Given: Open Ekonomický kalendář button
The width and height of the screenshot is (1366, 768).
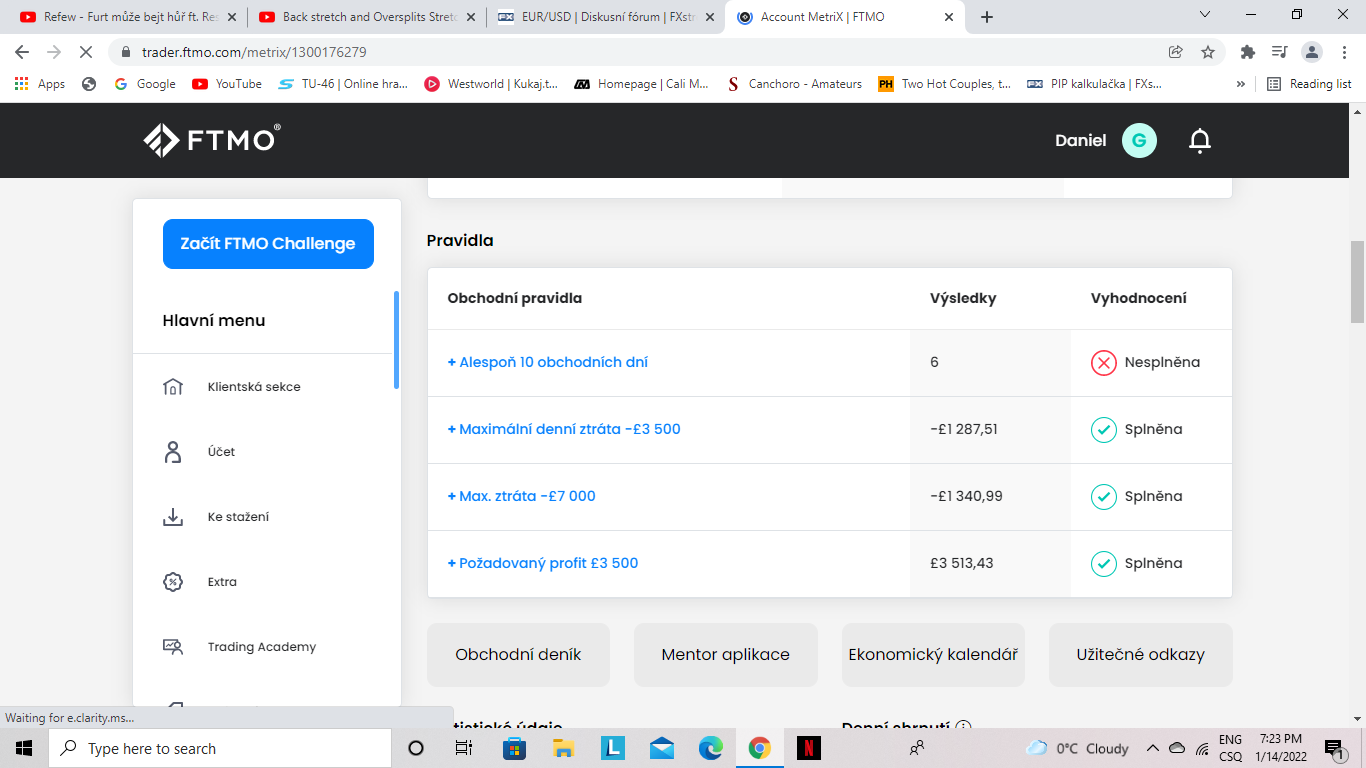Looking at the screenshot, I should click(x=933, y=655).
